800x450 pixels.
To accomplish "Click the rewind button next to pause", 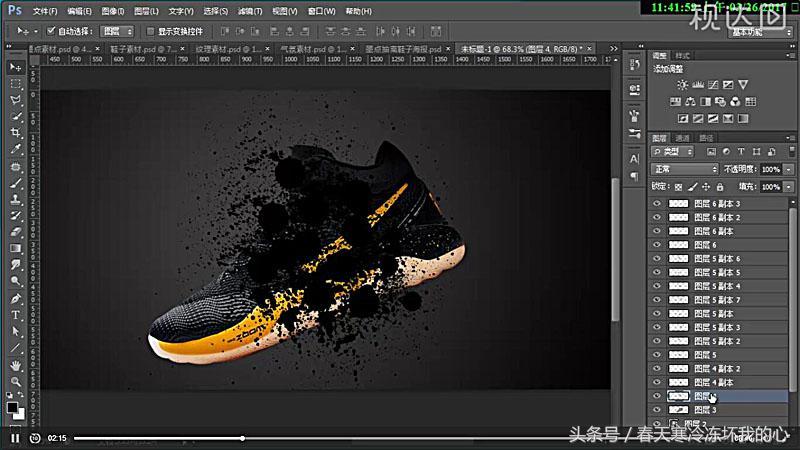I will coord(35,438).
